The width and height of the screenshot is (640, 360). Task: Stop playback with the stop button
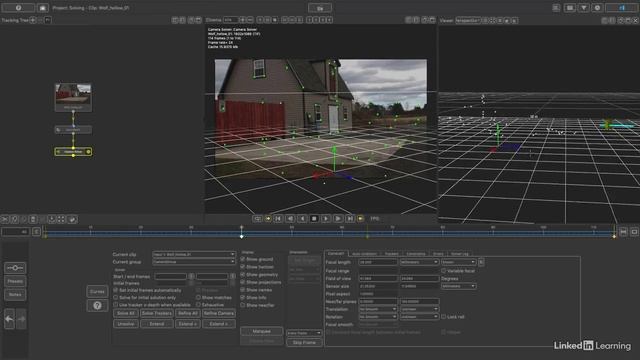(314, 219)
